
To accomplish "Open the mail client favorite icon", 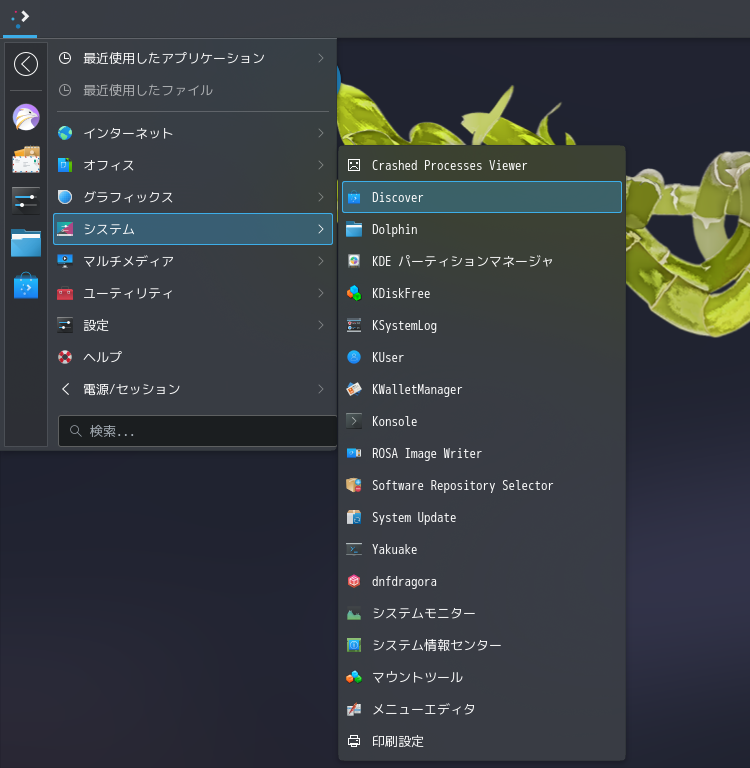I will pyautogui.click(x=26, y=159).
